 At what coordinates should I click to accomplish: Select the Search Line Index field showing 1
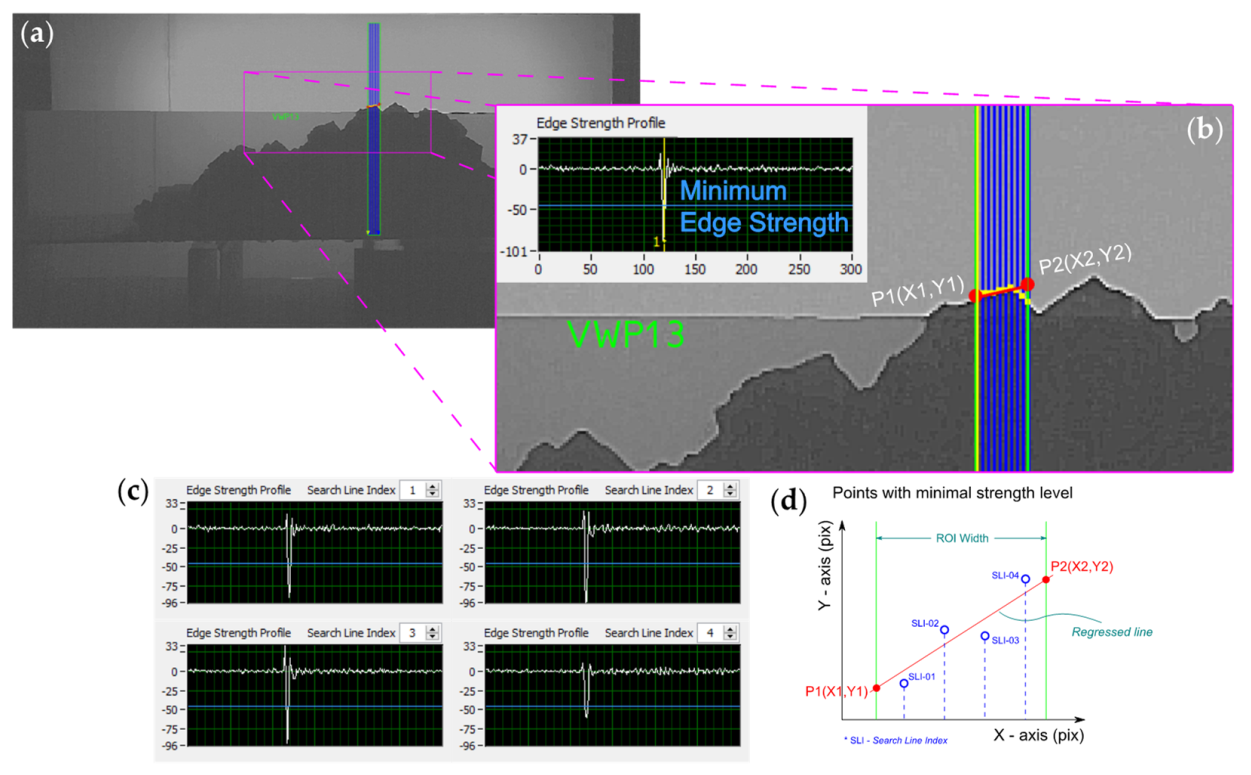click(412, 490)
